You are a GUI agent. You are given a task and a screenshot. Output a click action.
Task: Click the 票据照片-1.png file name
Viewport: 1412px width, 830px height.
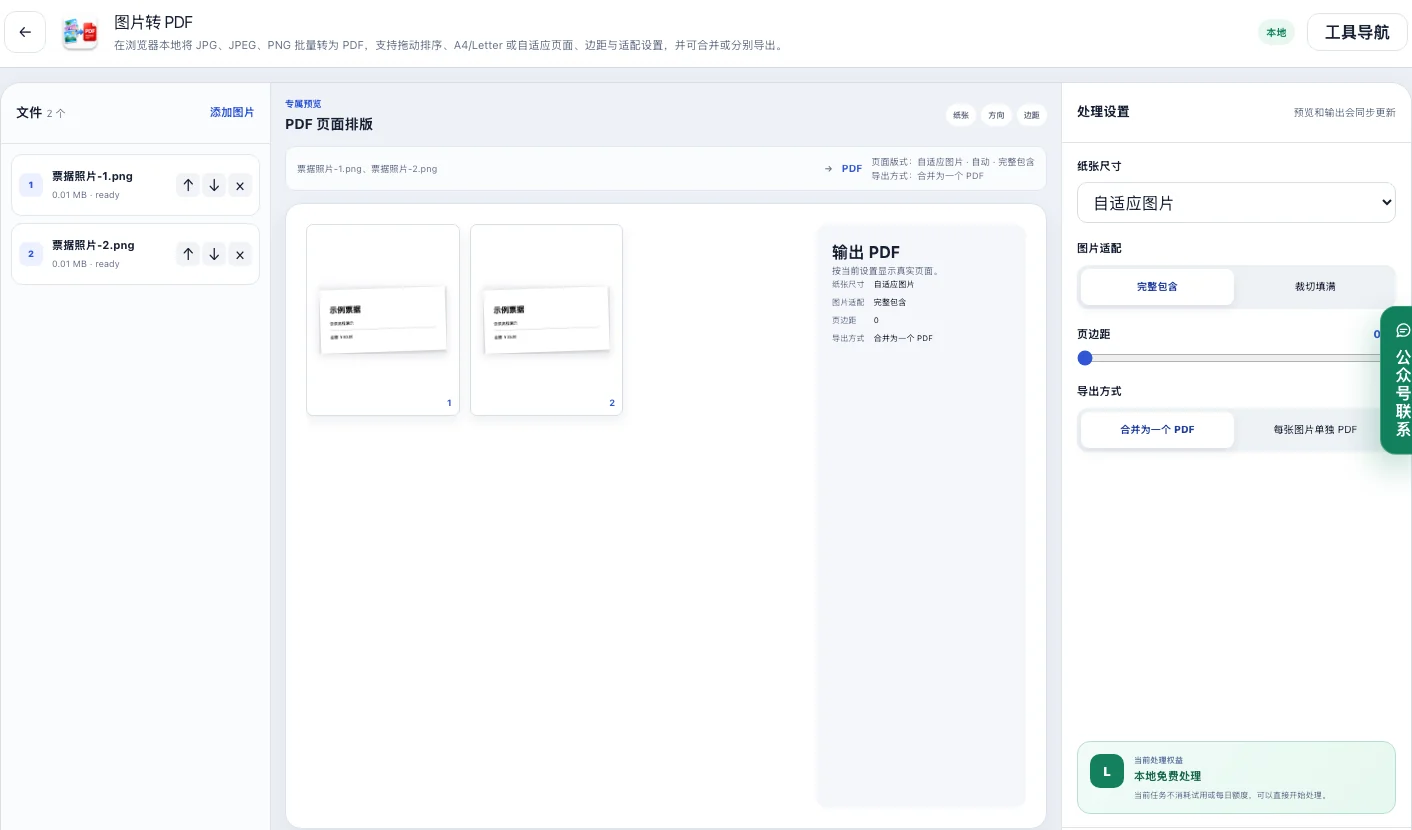click(x=92, y=177)
